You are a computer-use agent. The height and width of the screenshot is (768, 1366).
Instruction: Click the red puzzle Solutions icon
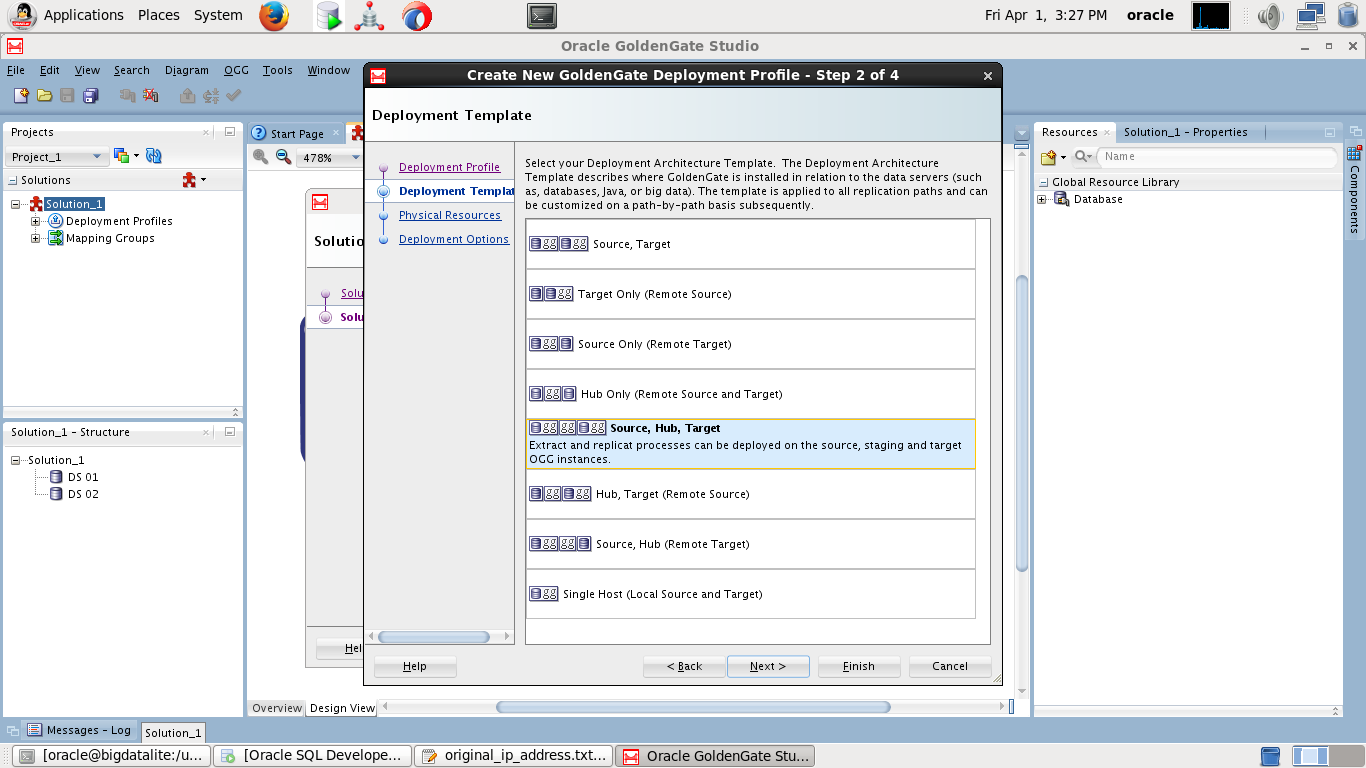click(x=189, y=180)
